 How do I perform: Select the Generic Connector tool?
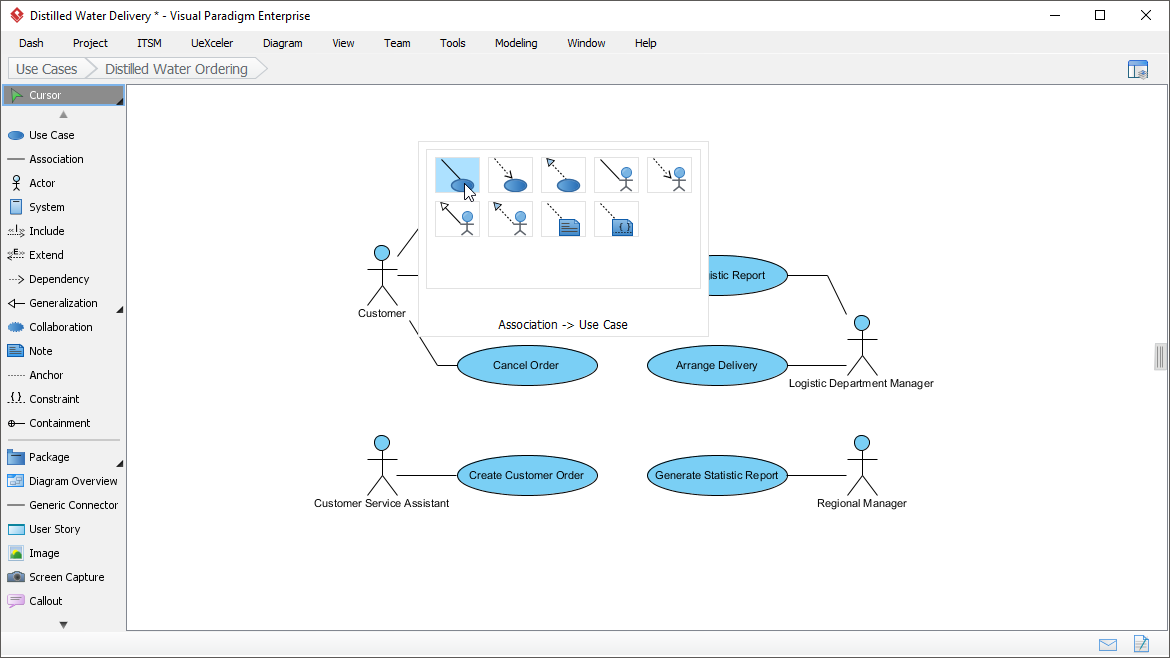coord(63,504)
